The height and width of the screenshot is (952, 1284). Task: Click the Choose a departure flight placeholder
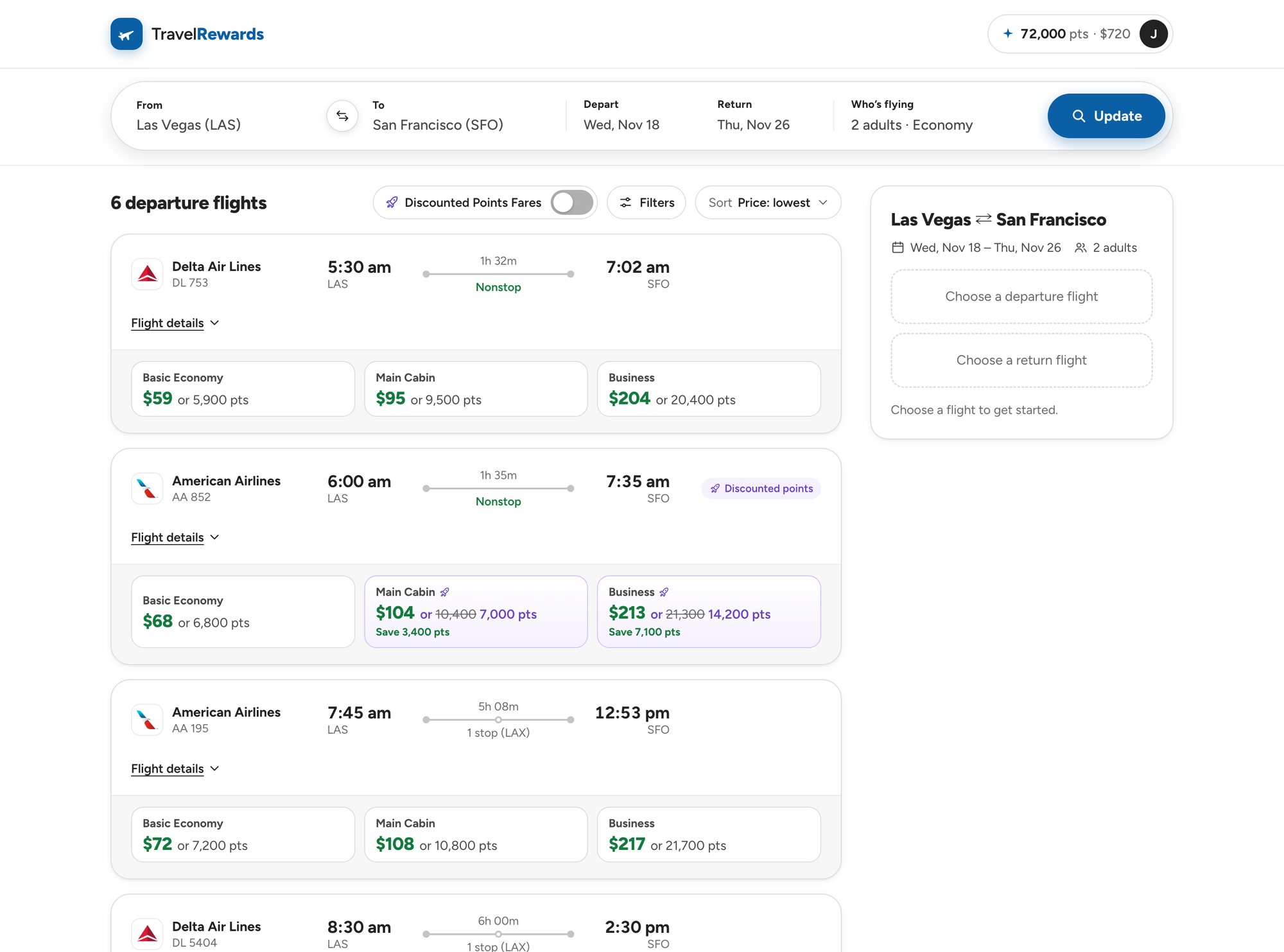click(x=1021, y=297)
